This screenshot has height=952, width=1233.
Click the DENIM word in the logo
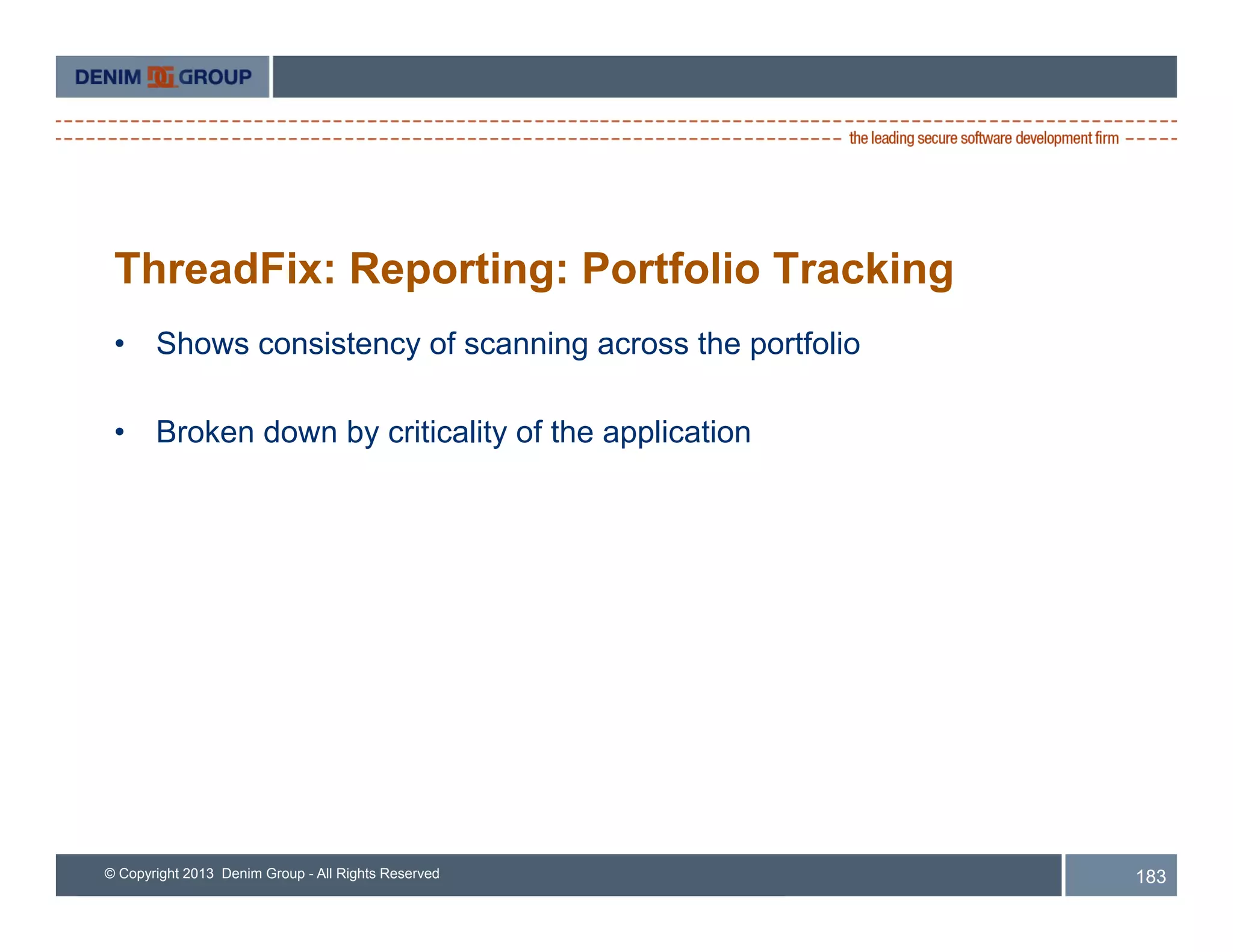tap(108, 77)
